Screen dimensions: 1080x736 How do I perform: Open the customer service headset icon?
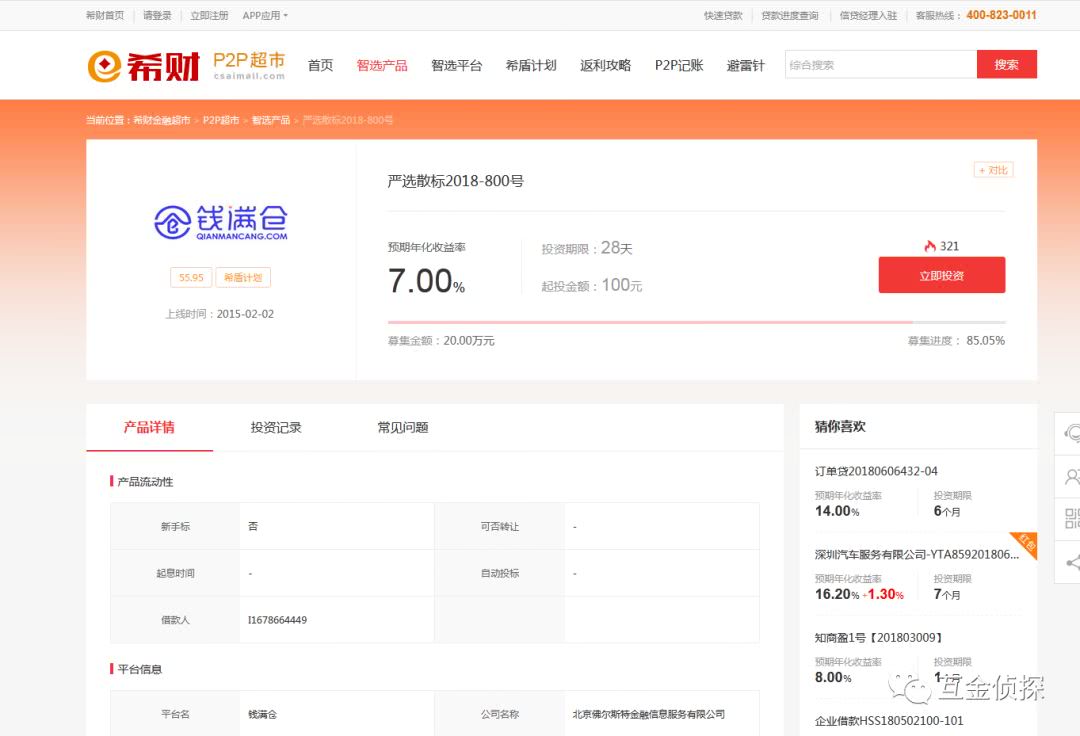1072,433
